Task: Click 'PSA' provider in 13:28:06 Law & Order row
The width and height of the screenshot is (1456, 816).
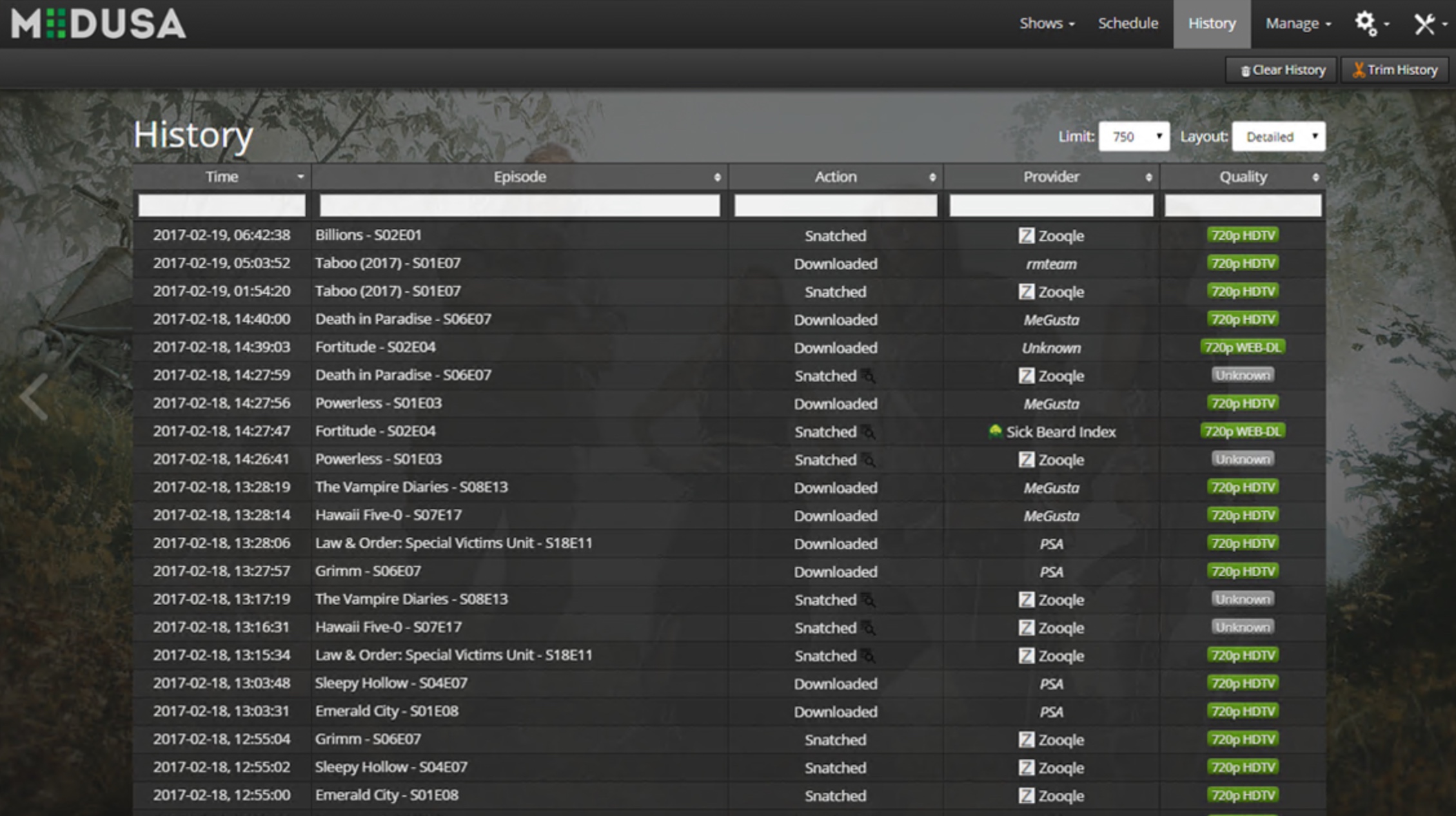Action: [1051, 543]
